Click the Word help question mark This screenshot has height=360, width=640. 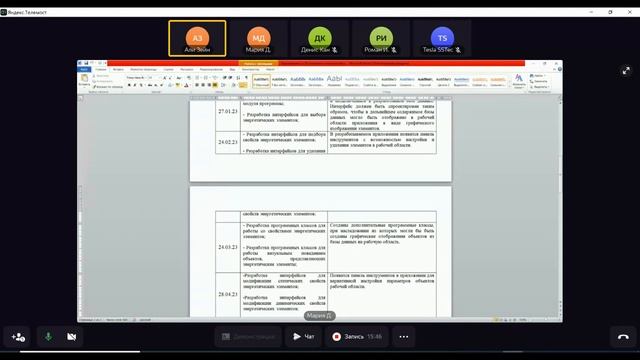tap(560, 69)
